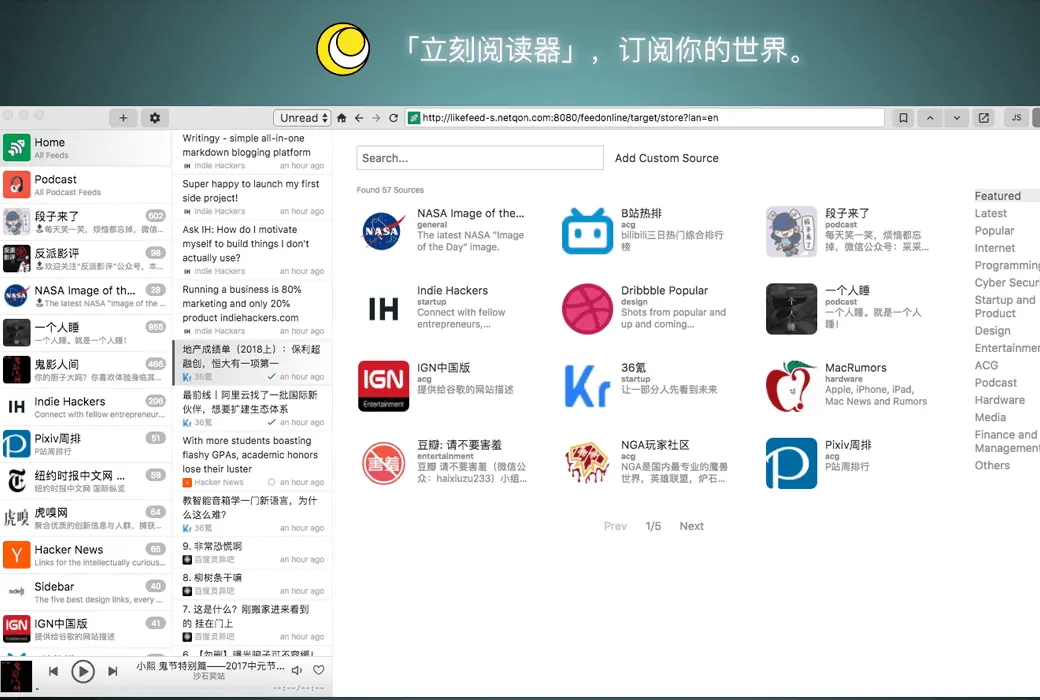Open 纽约时报中文网 feed in sidebar

(x=86, y=481)
